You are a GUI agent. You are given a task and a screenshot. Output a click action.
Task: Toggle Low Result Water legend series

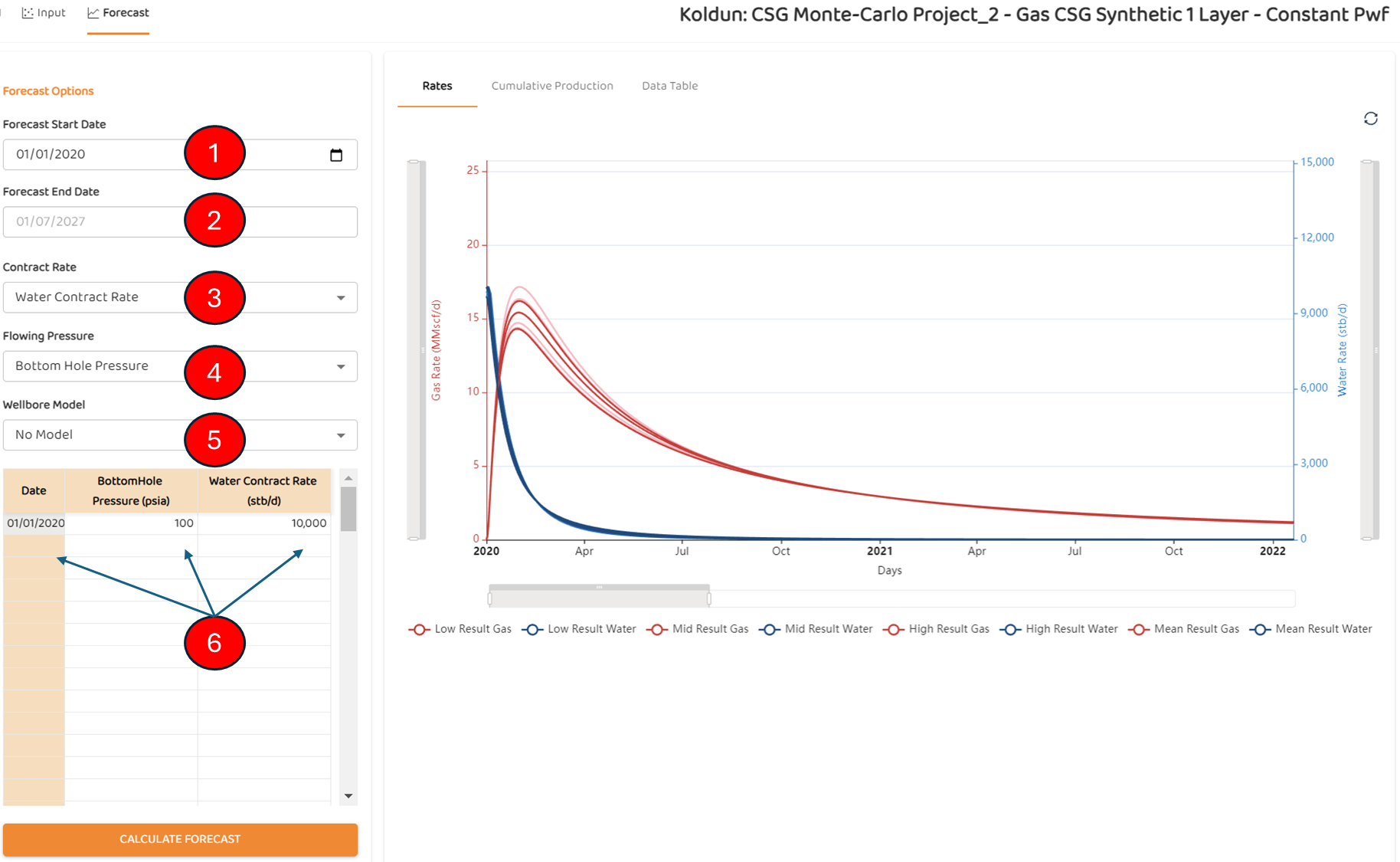tap(580, 629)
